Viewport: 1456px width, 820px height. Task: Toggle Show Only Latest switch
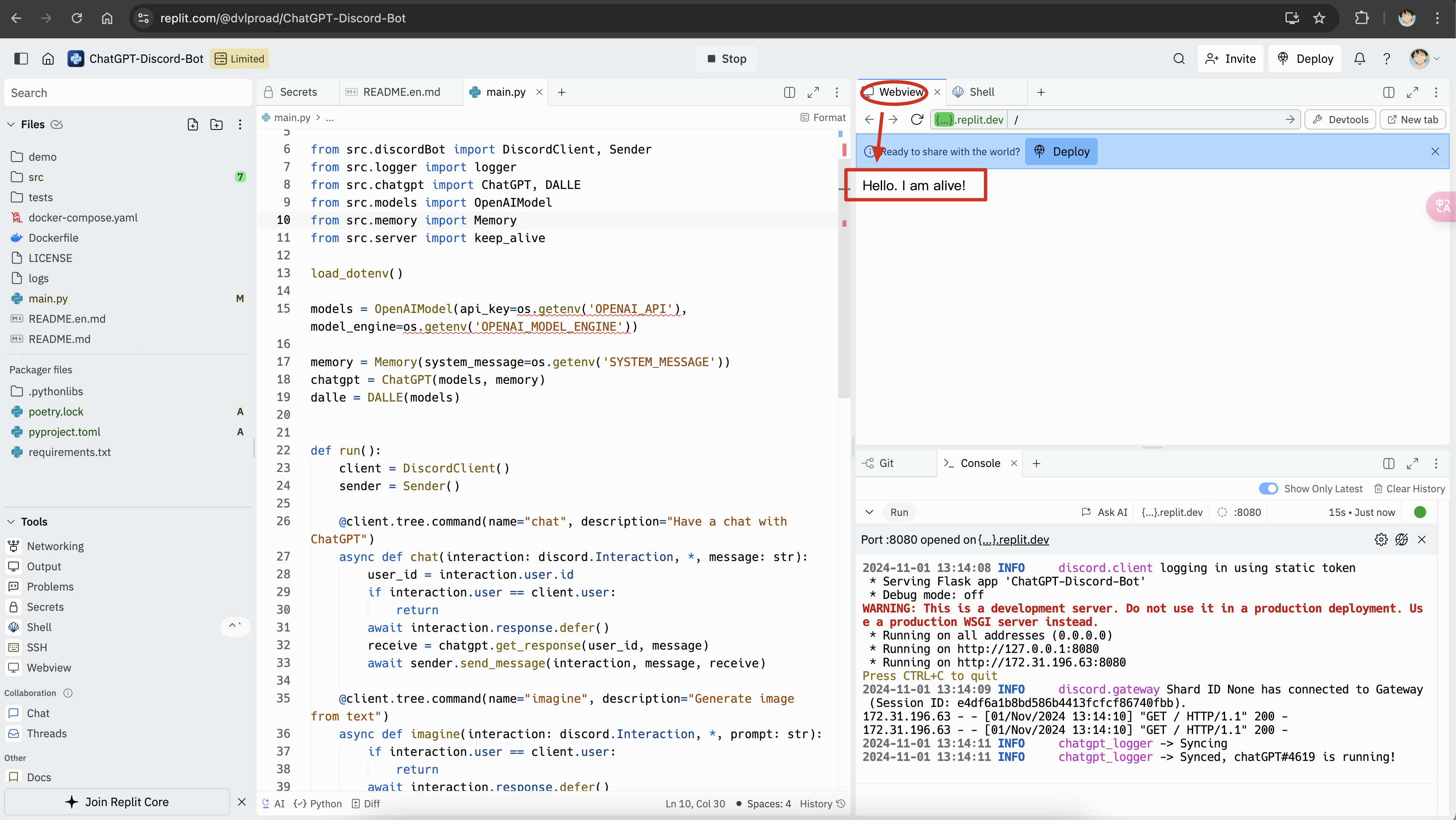pos(1268,488)
